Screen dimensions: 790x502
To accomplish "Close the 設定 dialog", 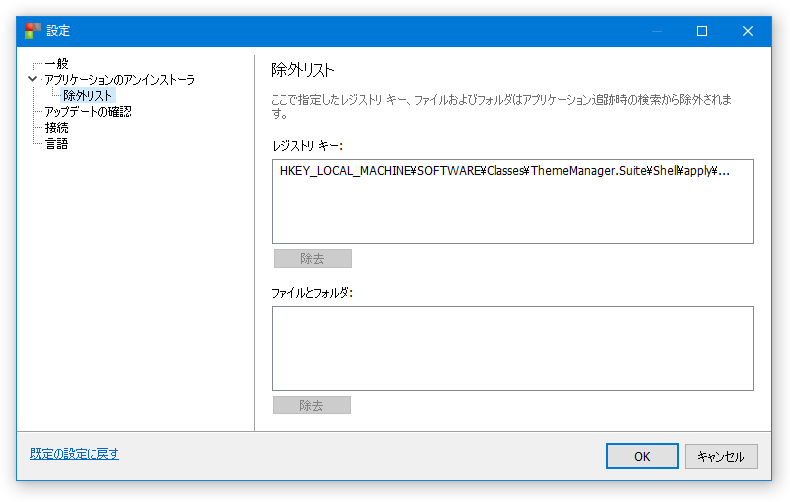I will (748, 31).
